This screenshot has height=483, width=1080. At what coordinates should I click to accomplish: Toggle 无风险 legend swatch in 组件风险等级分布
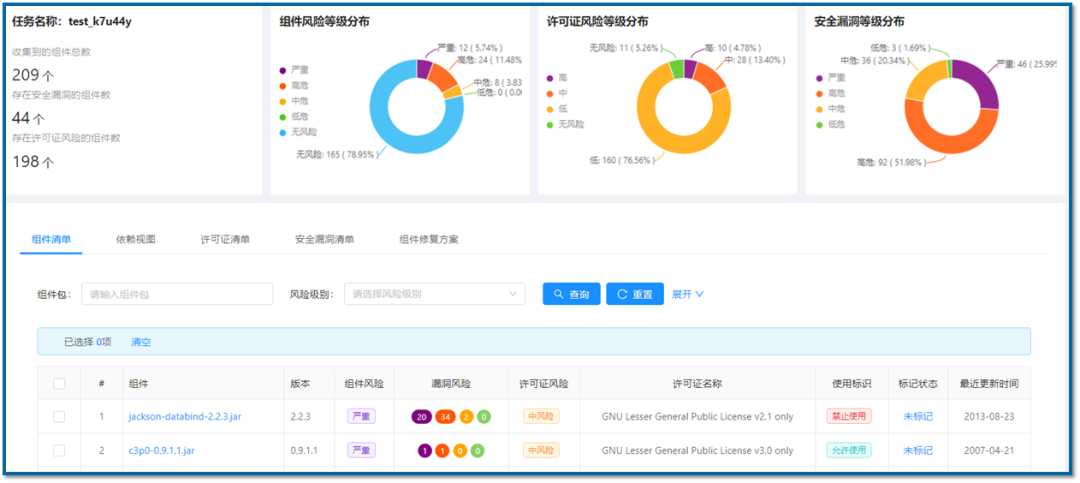click(284, 132)
